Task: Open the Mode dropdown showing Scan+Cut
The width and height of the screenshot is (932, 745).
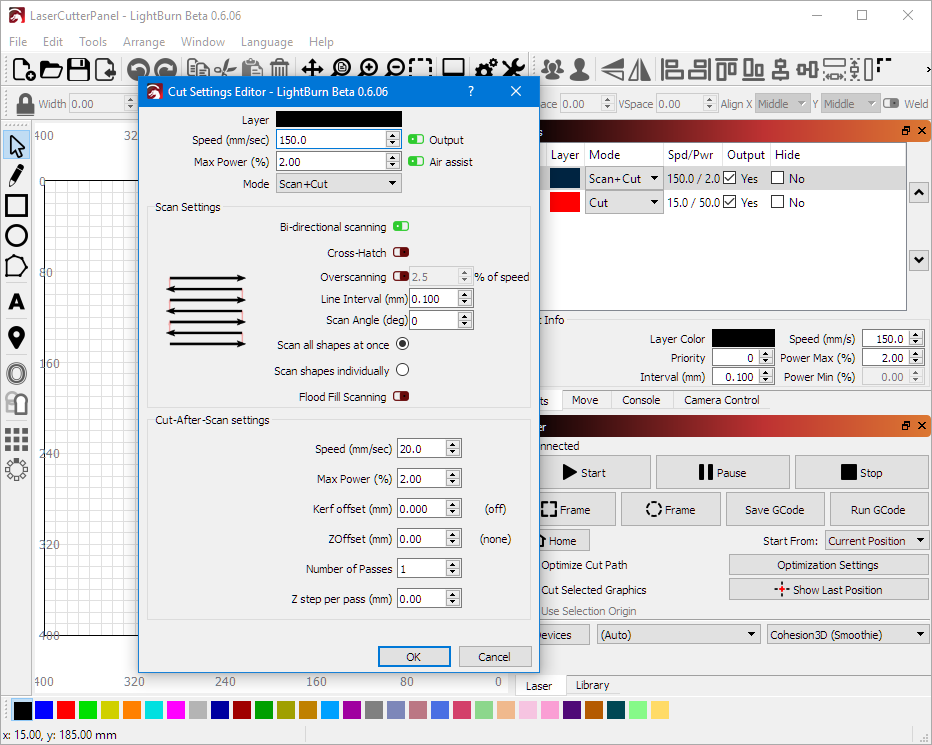Action: (338, 184)
